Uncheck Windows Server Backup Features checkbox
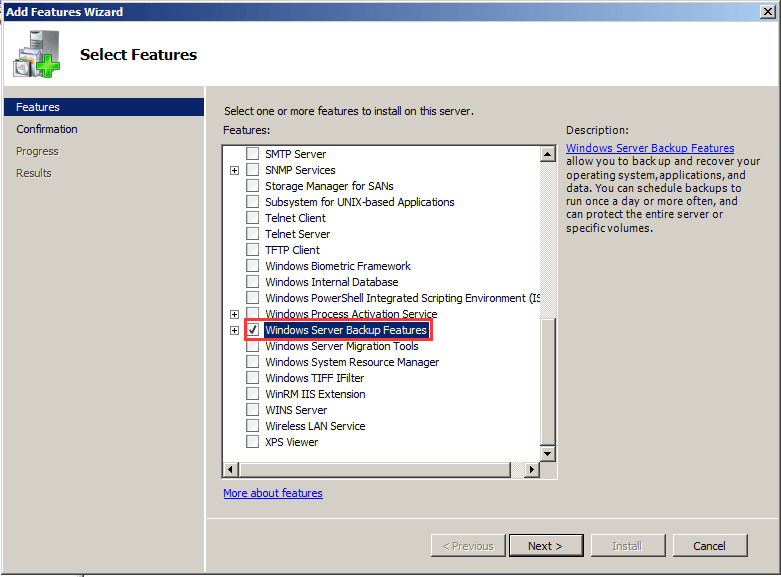Screen dimensions: 781x577 252,330
